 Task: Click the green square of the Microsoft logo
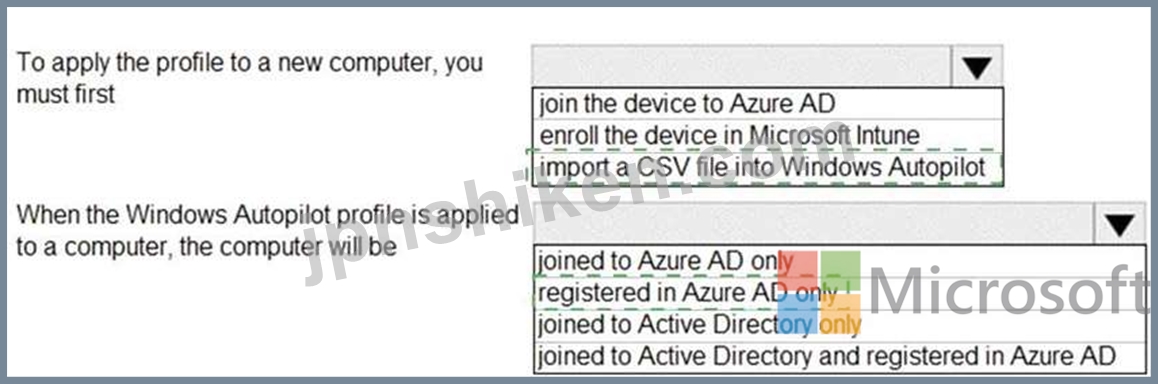pos(840,271)
